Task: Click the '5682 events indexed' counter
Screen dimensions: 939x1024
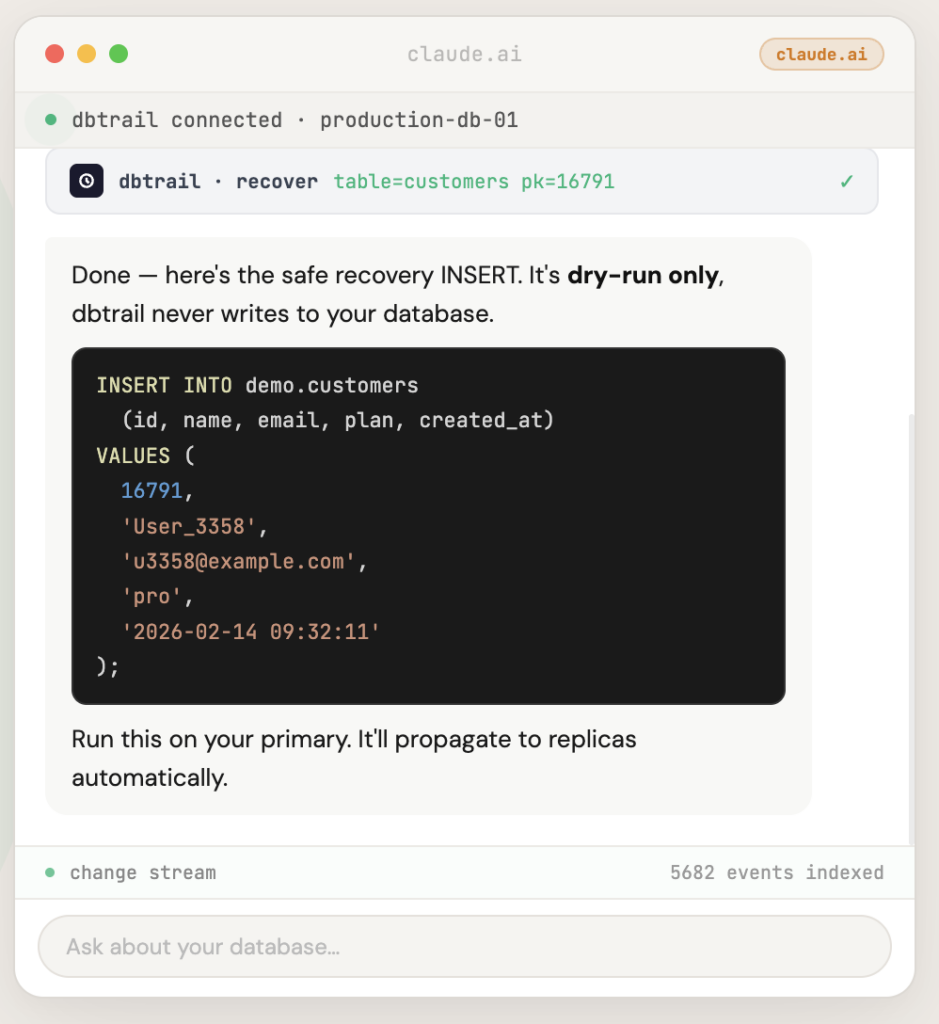Action: 776,873
